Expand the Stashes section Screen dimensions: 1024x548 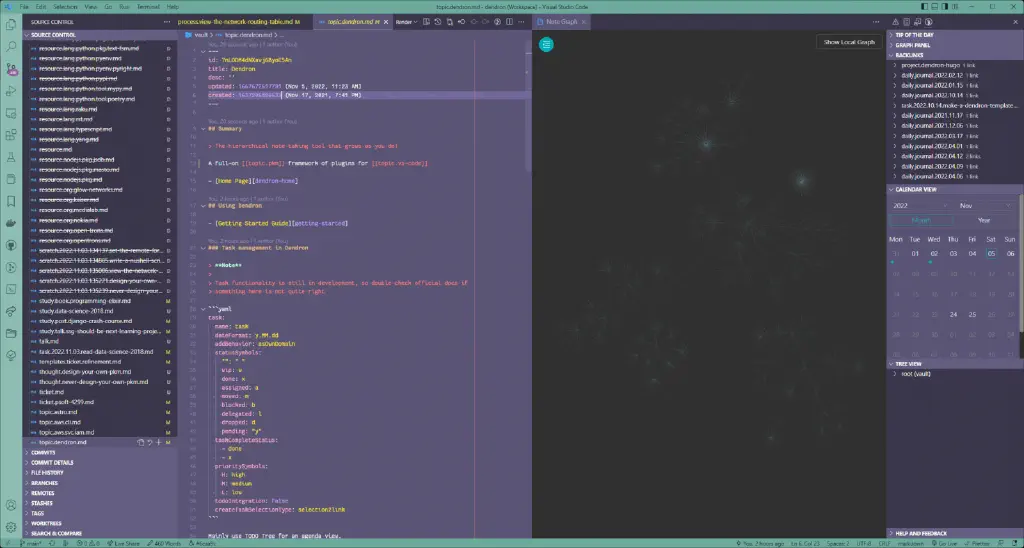100,503
